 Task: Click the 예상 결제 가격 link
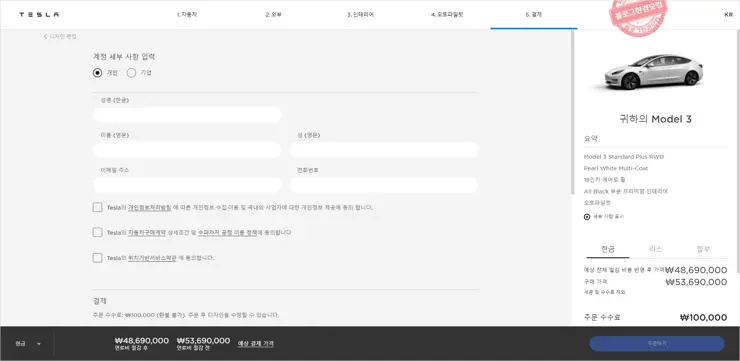tap(255, 344)
